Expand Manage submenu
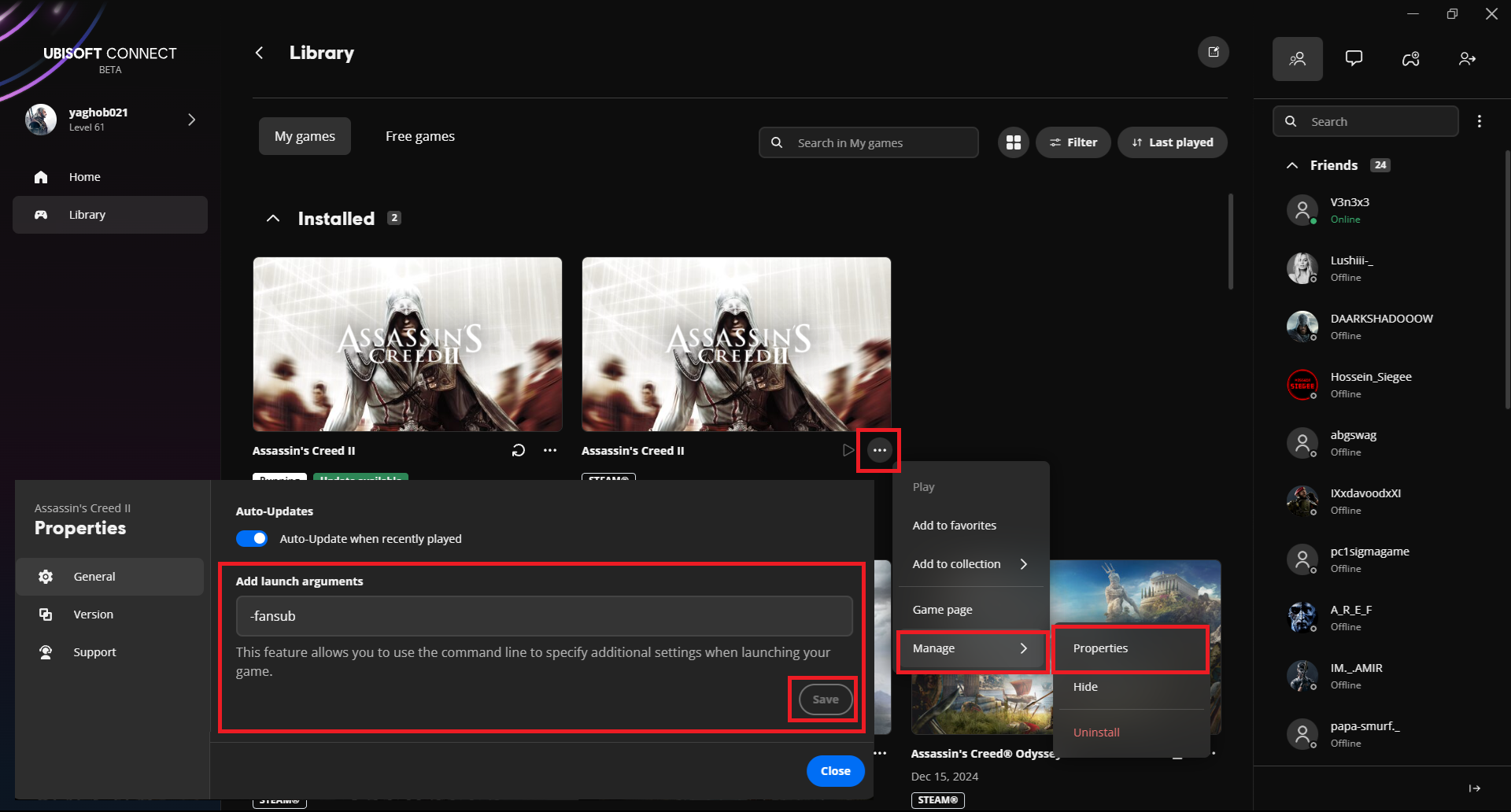1511x812 pixels. pos(971,648)
